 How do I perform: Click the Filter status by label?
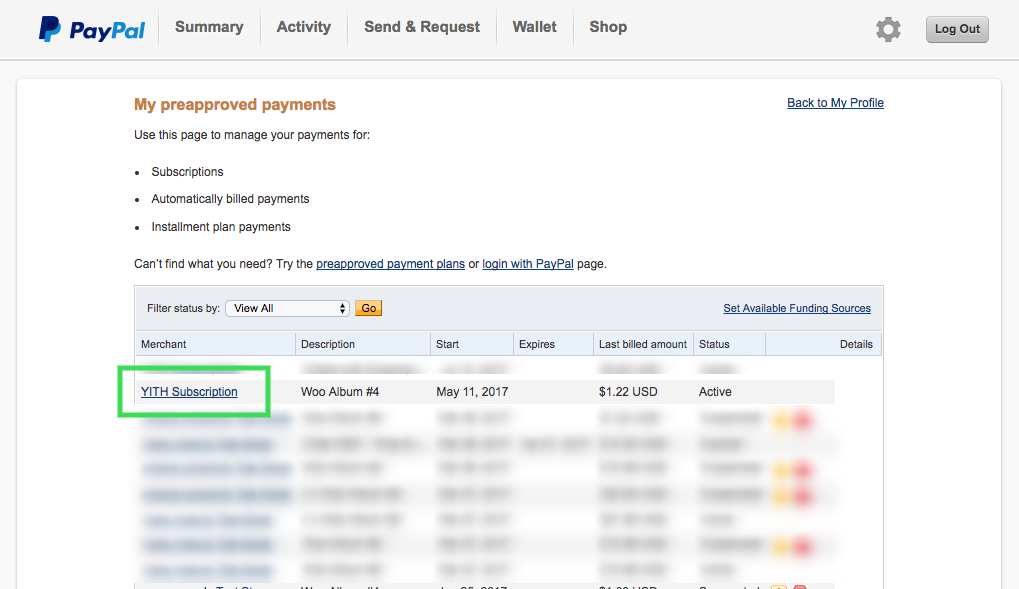[183, 308]
